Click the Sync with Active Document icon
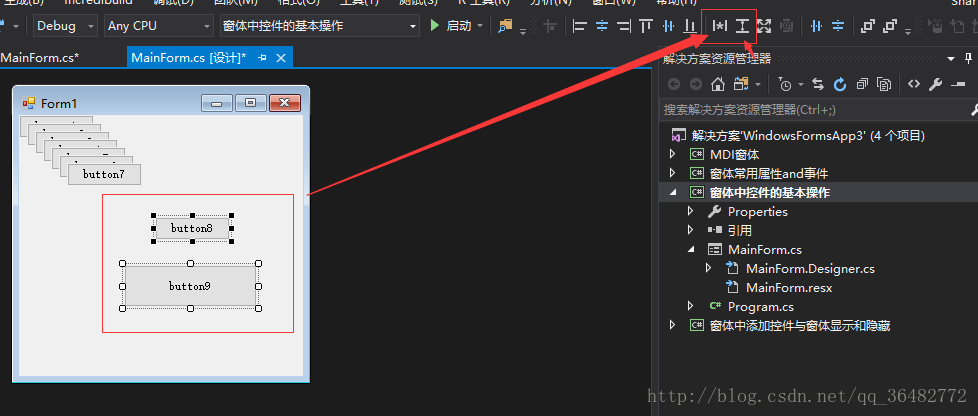 818,84
